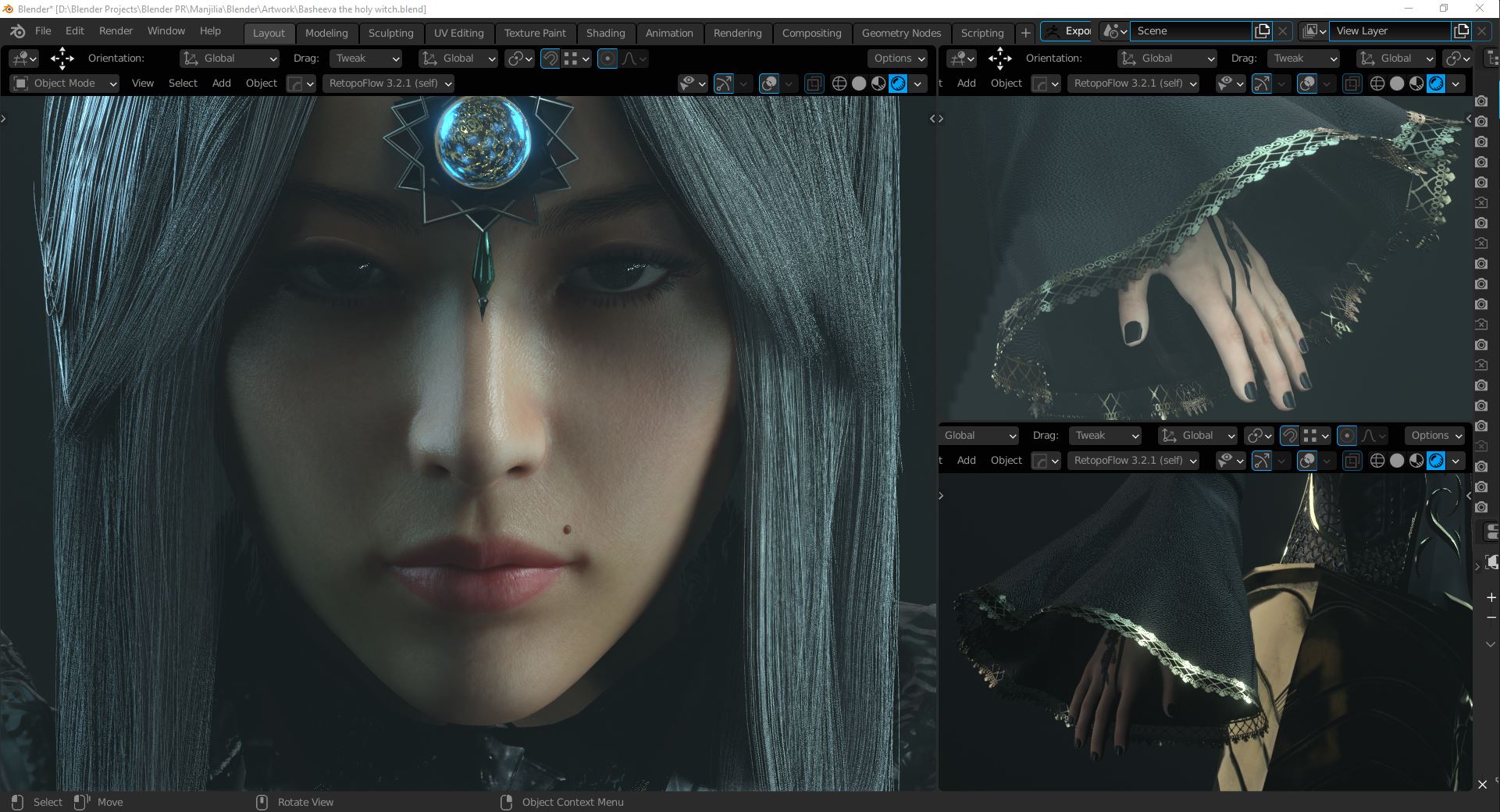Add a new workspace with the plus tab

coord(1025,33)
